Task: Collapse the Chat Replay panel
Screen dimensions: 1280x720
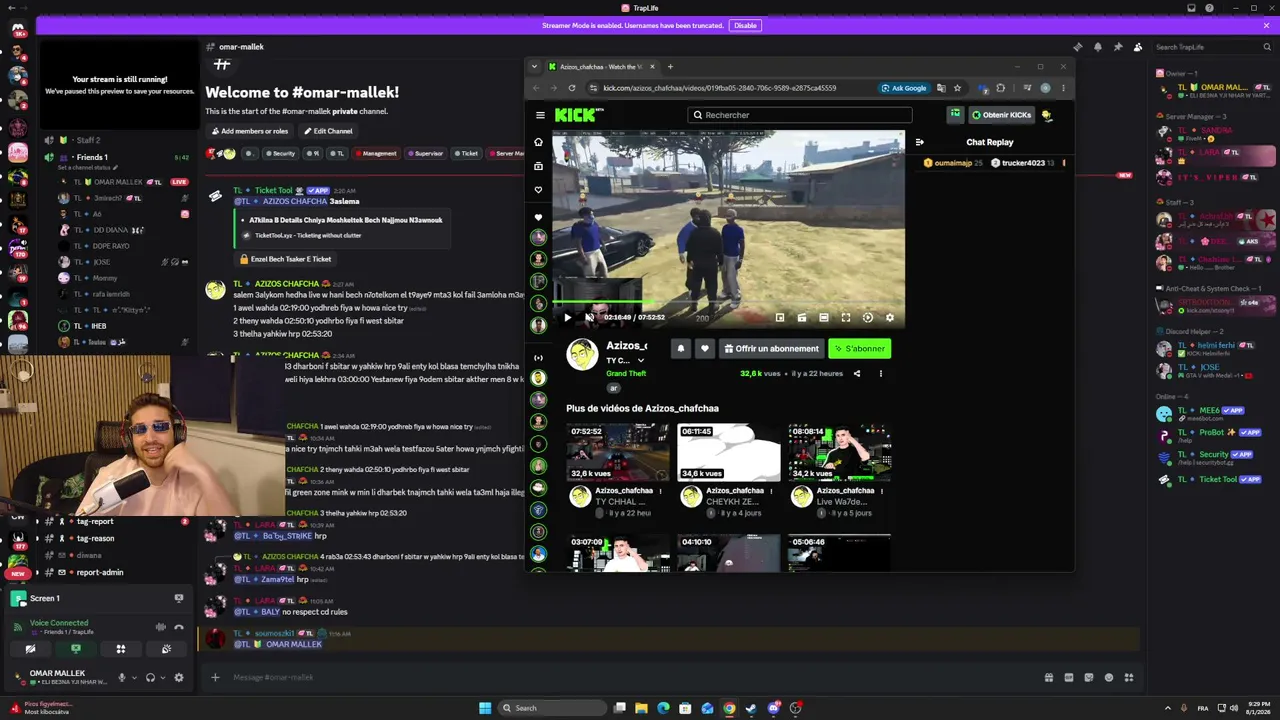Action: coord(920,142)
